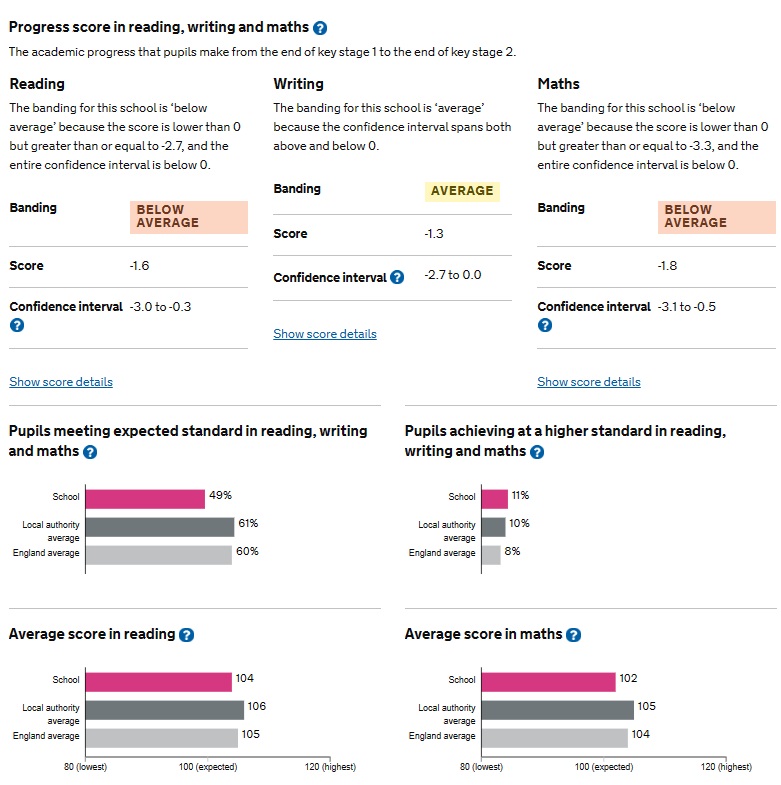Click the England average 60% bar
Screen dimensions: 781x785
(159, 554)
